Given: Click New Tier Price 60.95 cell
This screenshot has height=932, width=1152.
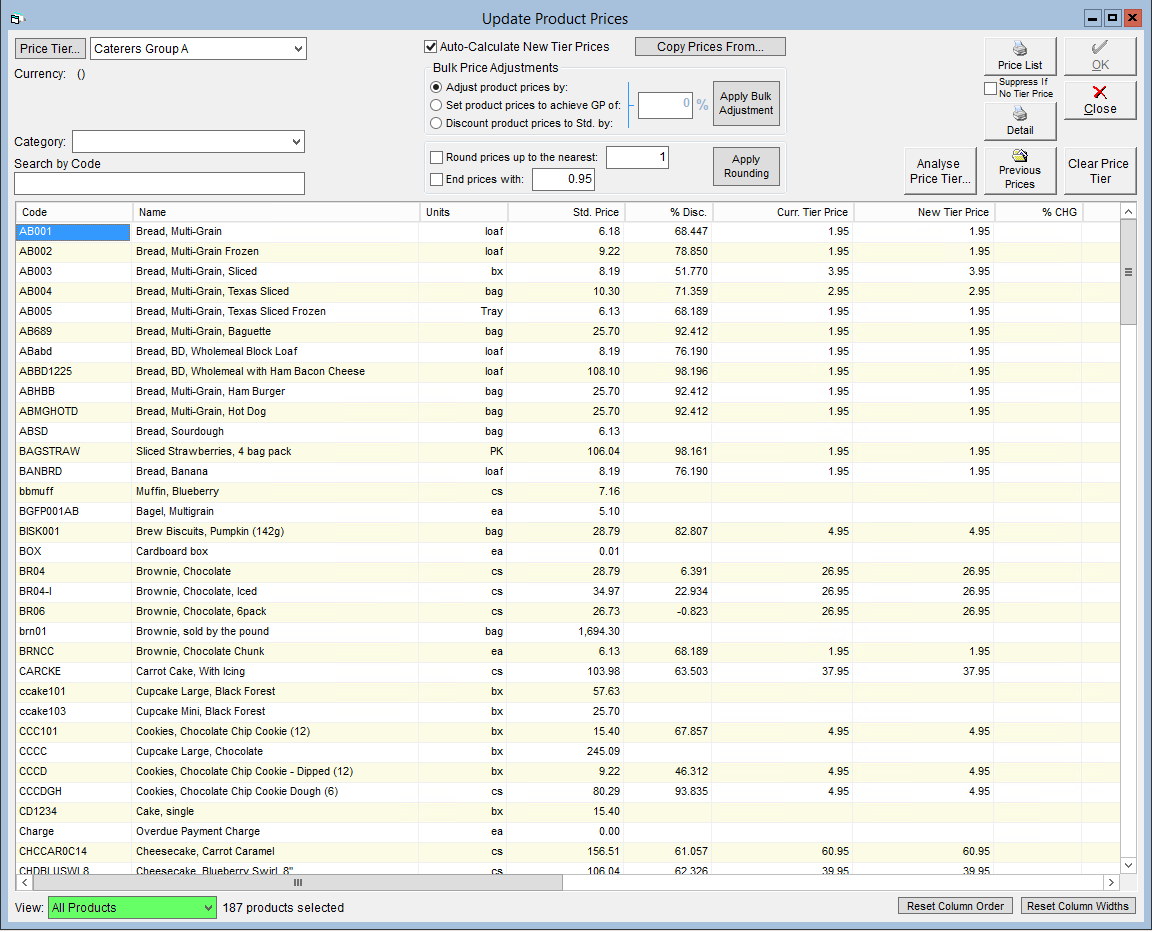Looking at the screenshot, I should pyautogui.click(x=924, y=851).
